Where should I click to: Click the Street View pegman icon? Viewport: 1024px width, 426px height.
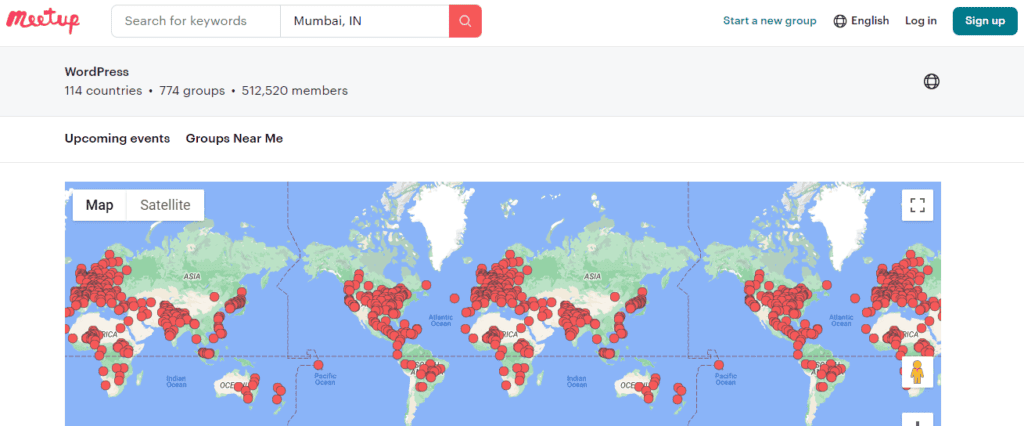[917, 373]
